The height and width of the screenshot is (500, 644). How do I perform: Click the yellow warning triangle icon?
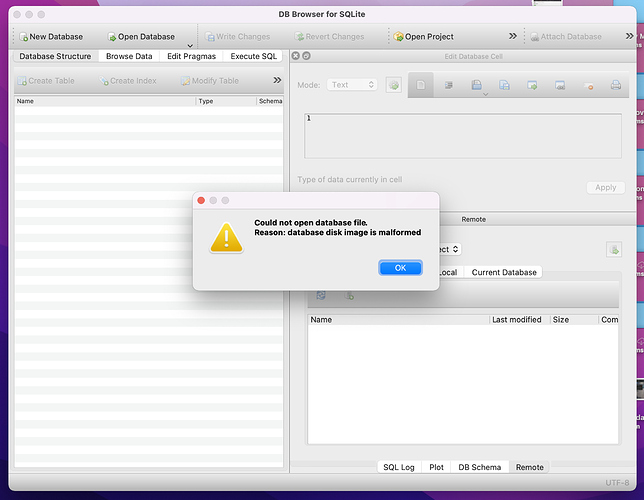pos(226,237)
